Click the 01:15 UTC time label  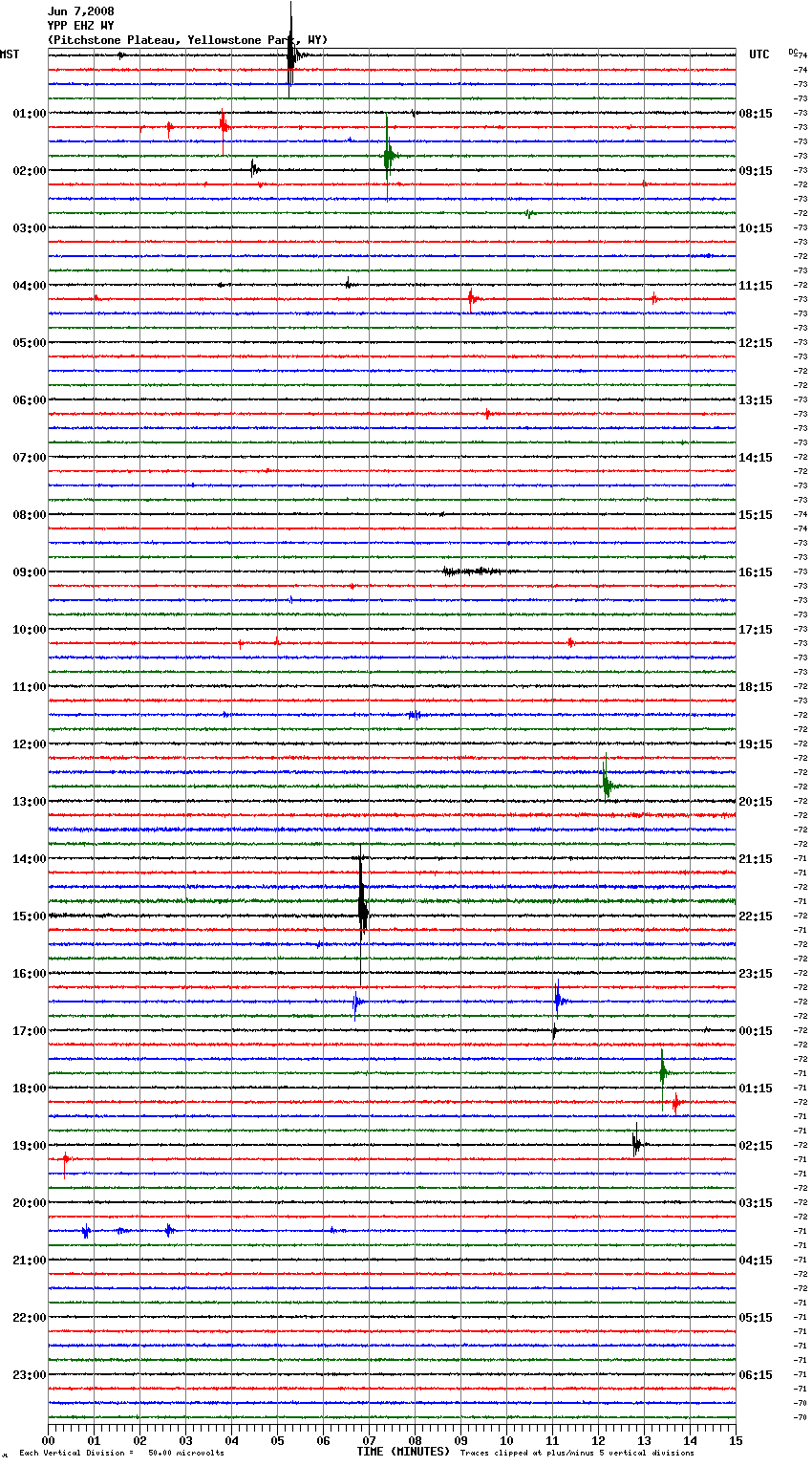756,1089
